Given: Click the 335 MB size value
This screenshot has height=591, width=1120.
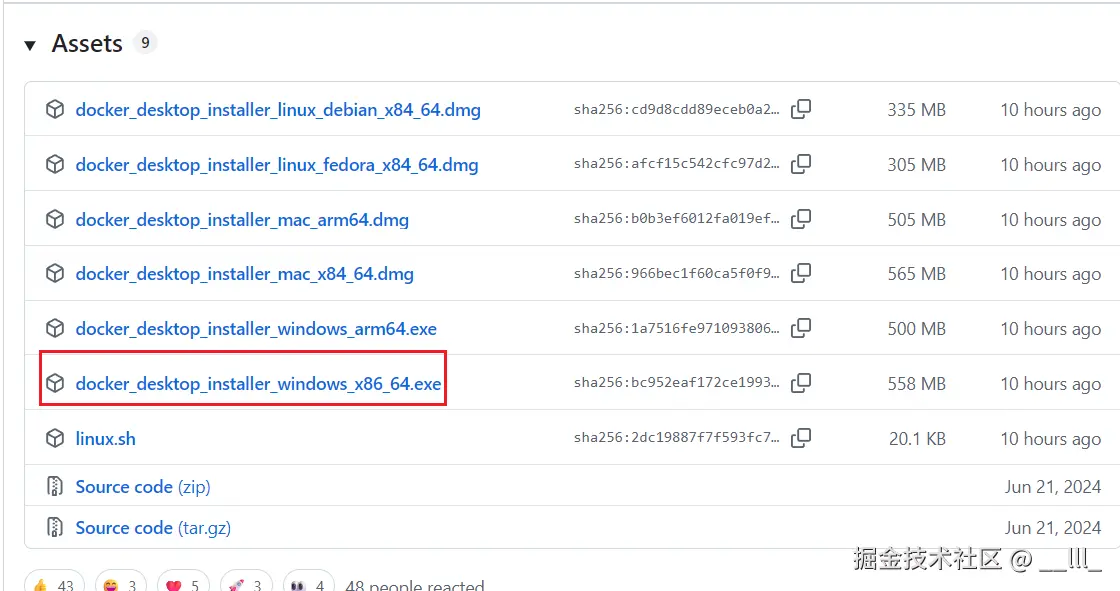Looking at the screenshot, I should tap(916, 110).
